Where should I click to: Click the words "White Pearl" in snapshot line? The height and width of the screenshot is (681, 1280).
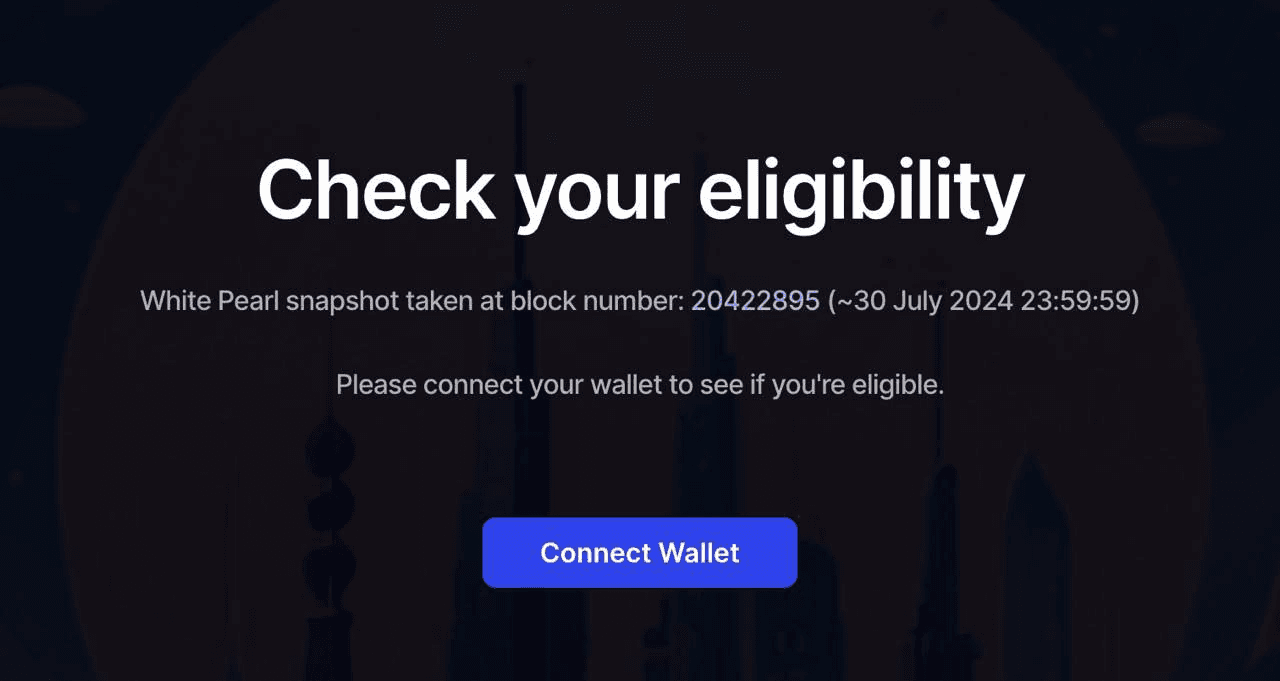(210, 300)
